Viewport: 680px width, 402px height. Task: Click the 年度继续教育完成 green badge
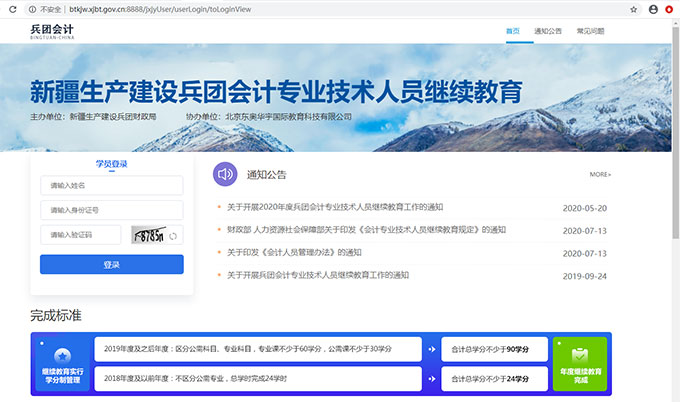tap(579, 364)
